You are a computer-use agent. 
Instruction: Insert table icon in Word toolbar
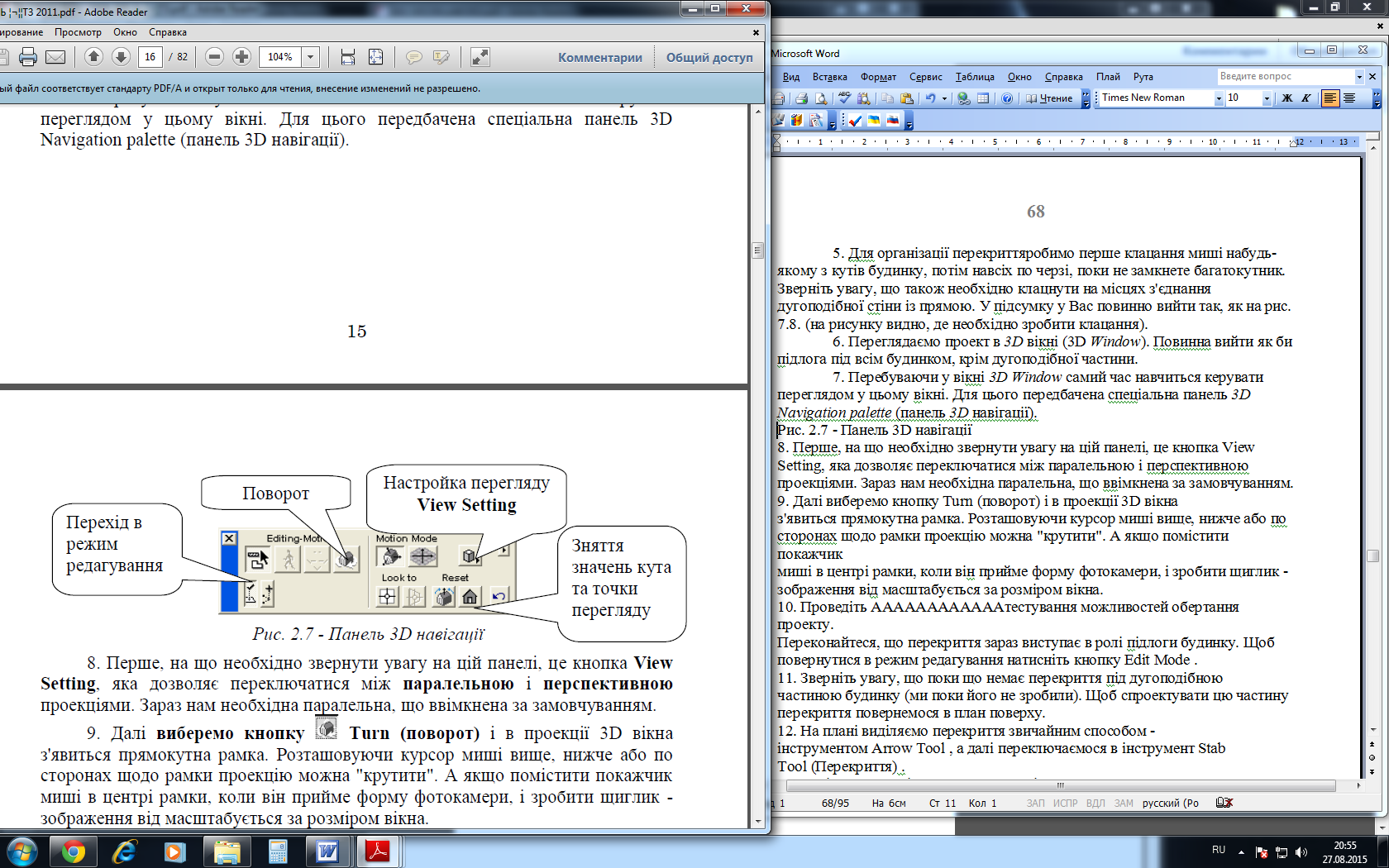click(983, 98)
